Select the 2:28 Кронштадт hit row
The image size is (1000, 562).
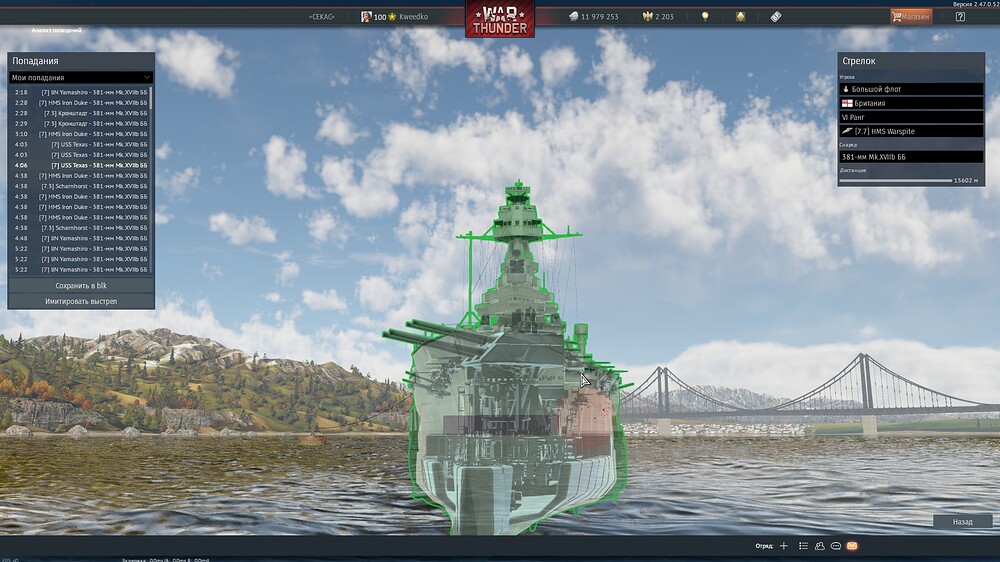coord(80,113)
